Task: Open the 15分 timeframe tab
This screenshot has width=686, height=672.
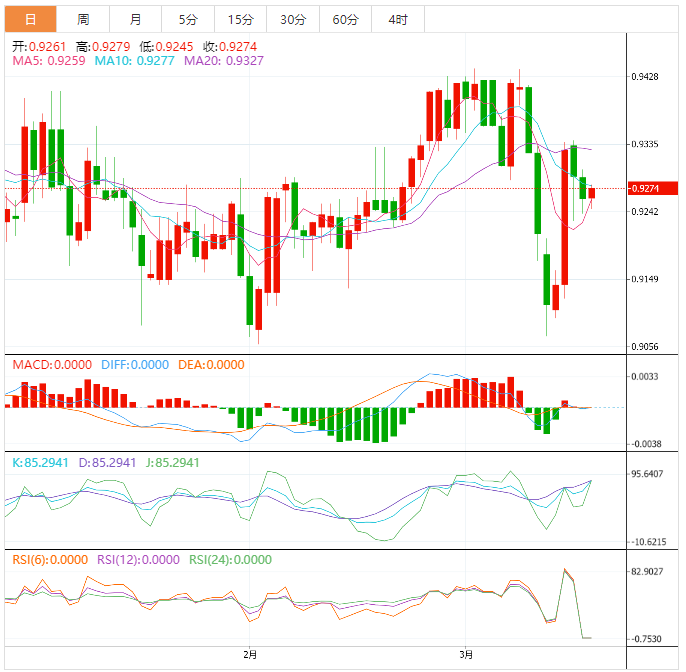Action: 241,19
